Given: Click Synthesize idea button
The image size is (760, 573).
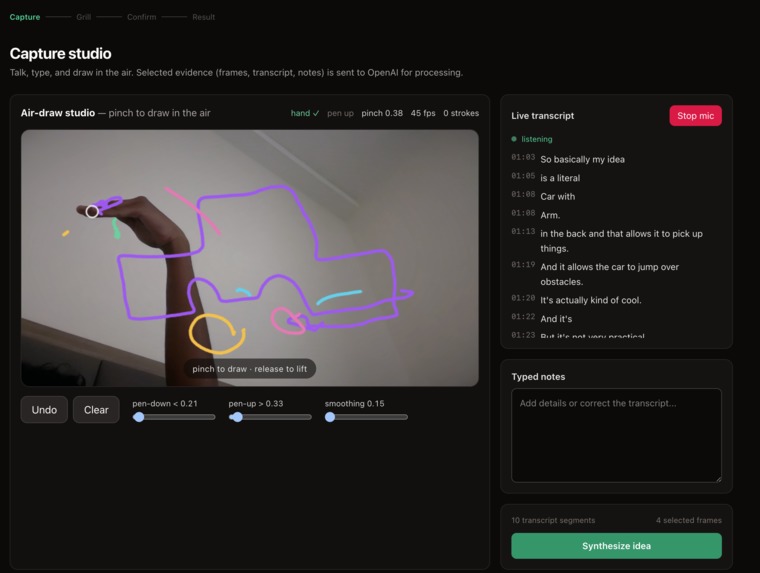Looking at the screenshot, I should coord(616,546).
